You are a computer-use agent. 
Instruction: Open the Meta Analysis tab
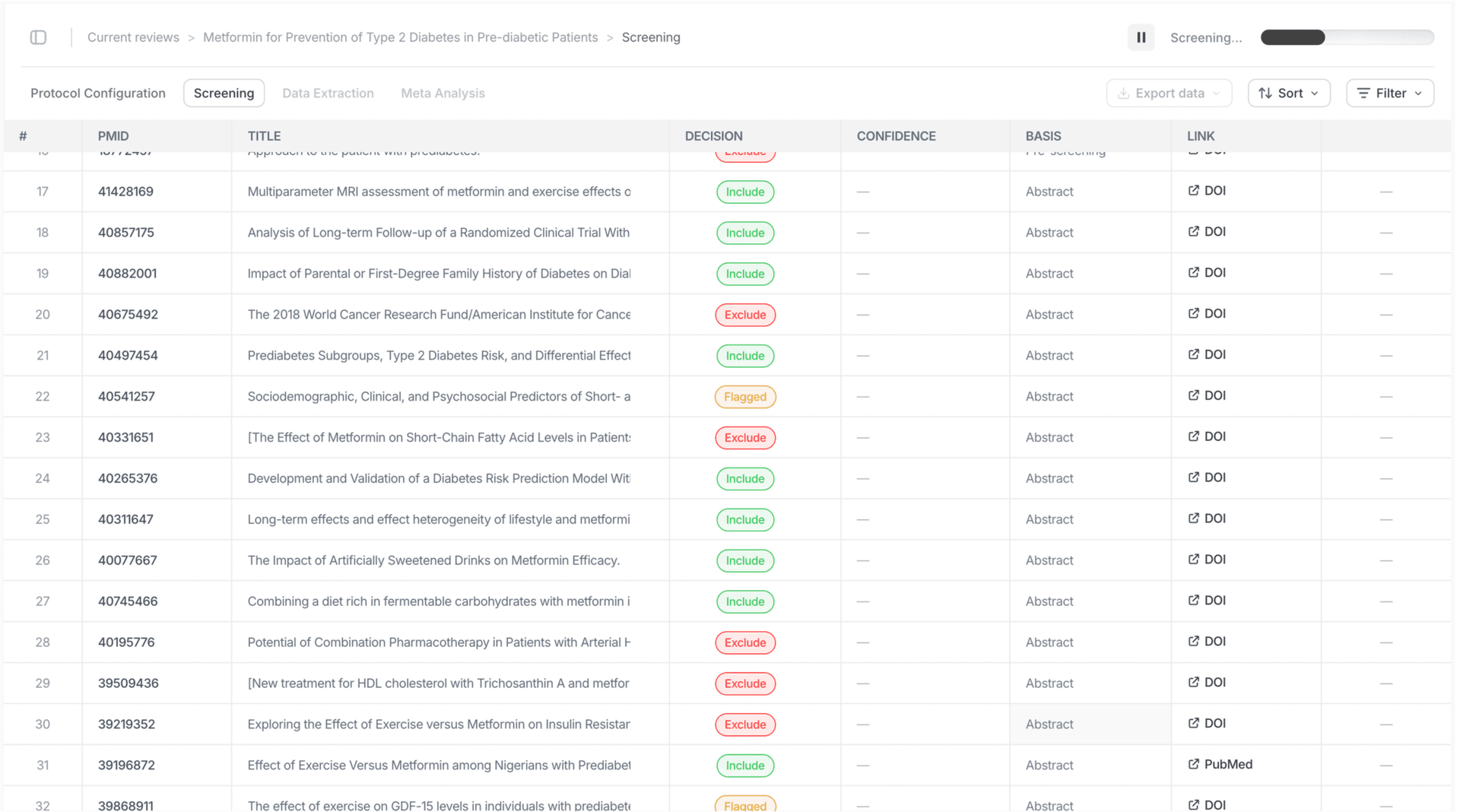click(443, 93)
